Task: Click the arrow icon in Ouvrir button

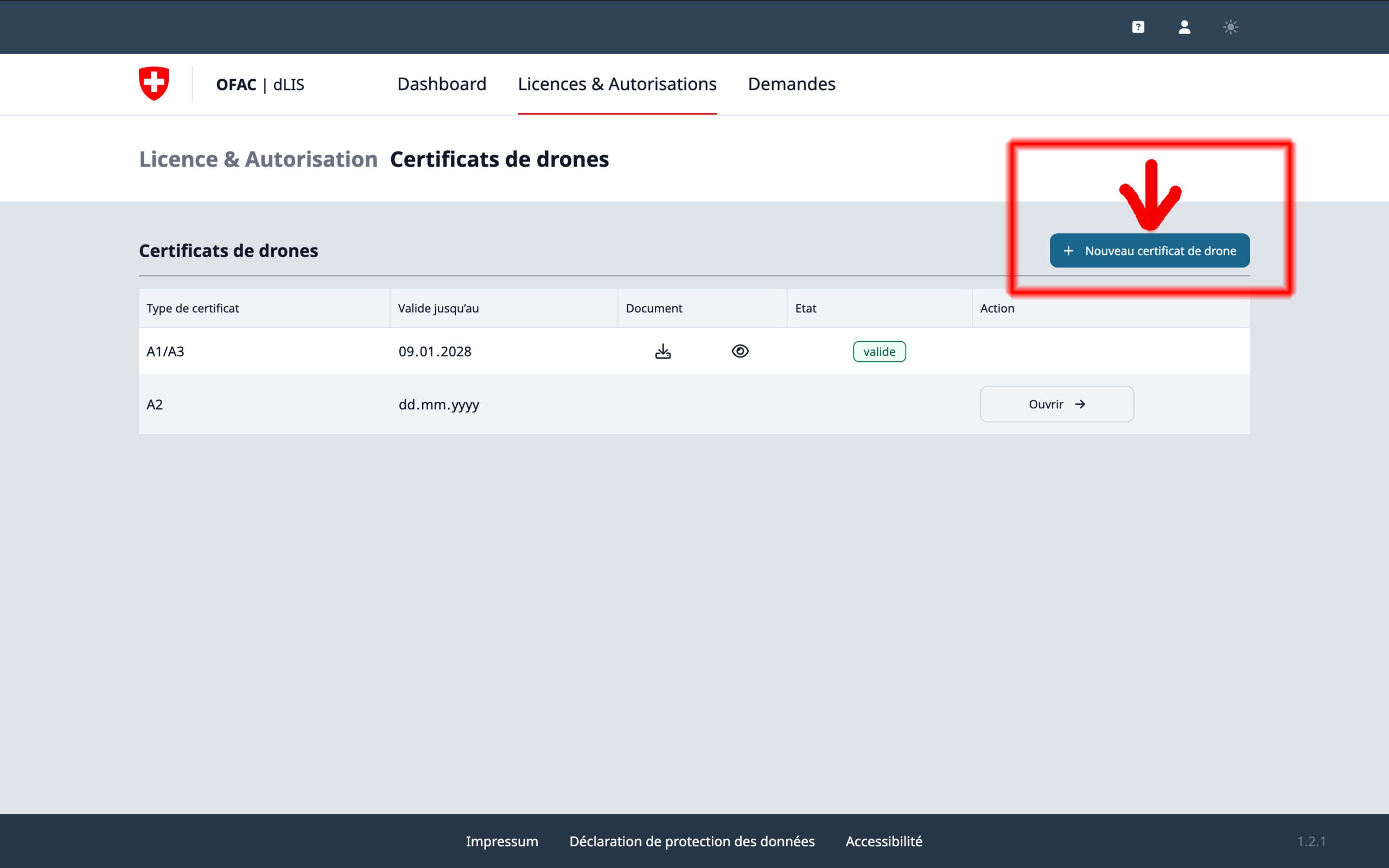Action: (x=1080, y=404)
